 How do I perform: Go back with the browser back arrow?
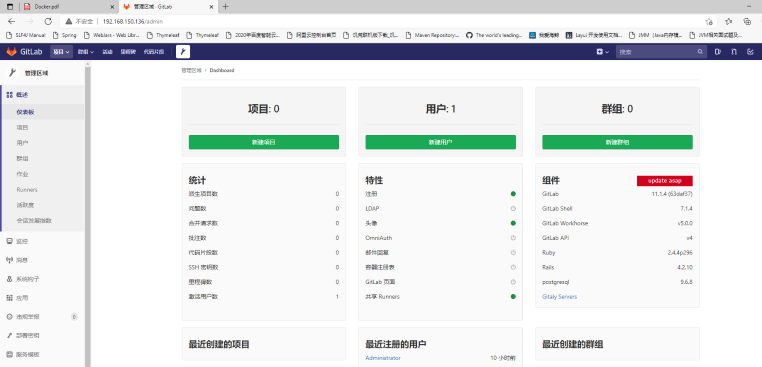[x=12, y=21]
